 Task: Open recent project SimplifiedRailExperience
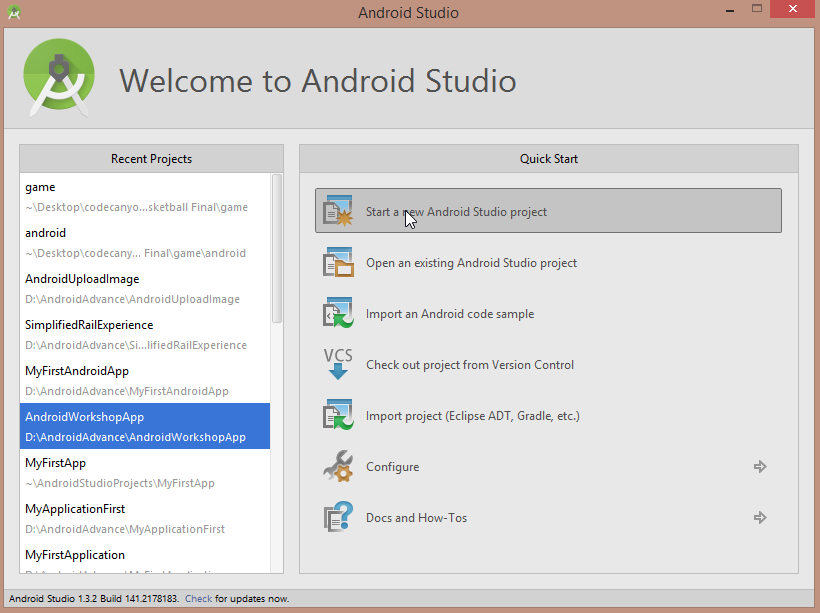click(145, 334)
